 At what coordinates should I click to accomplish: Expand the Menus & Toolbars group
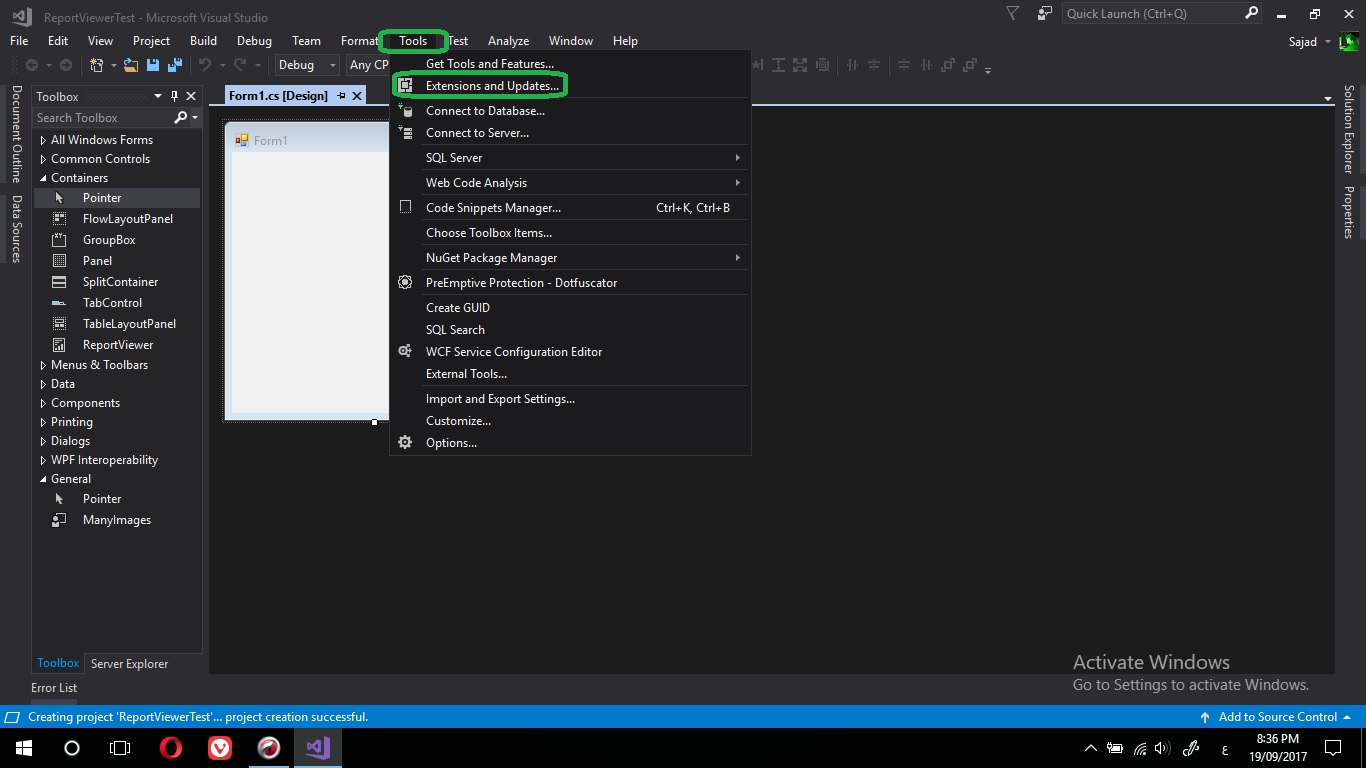point(43,365)
